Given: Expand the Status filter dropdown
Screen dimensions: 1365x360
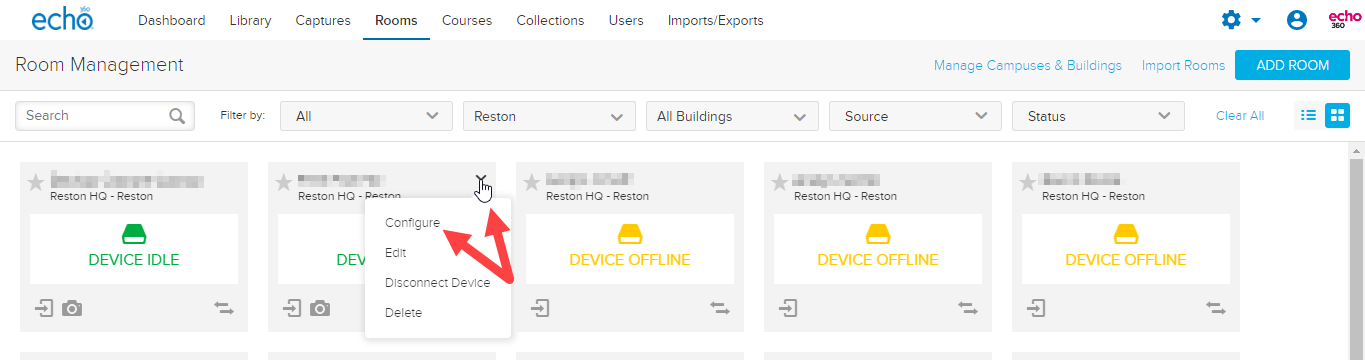Looking at the screenshot, I should [1098, 116].
